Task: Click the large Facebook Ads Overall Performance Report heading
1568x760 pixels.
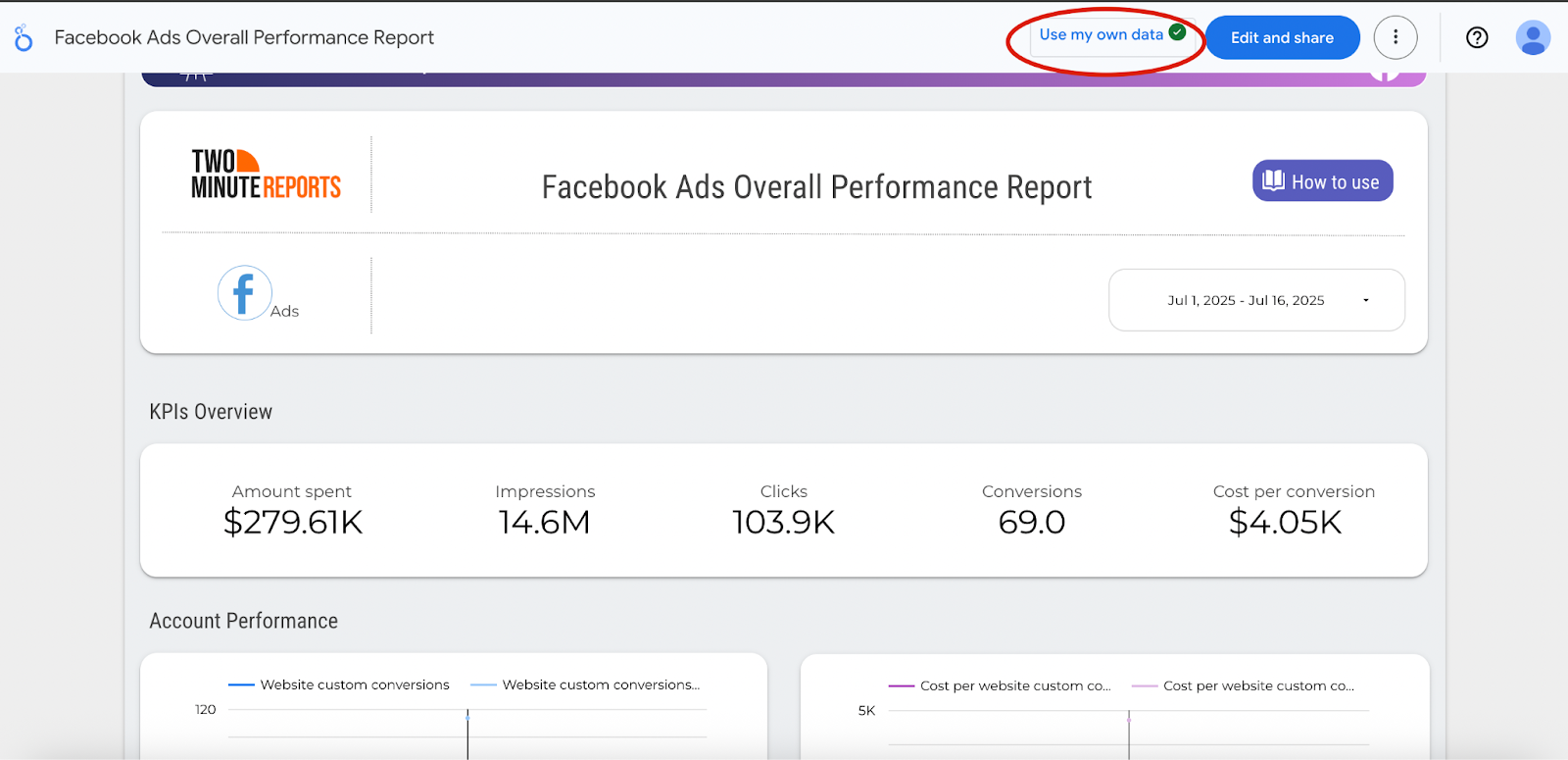Action: coord(816,186)
